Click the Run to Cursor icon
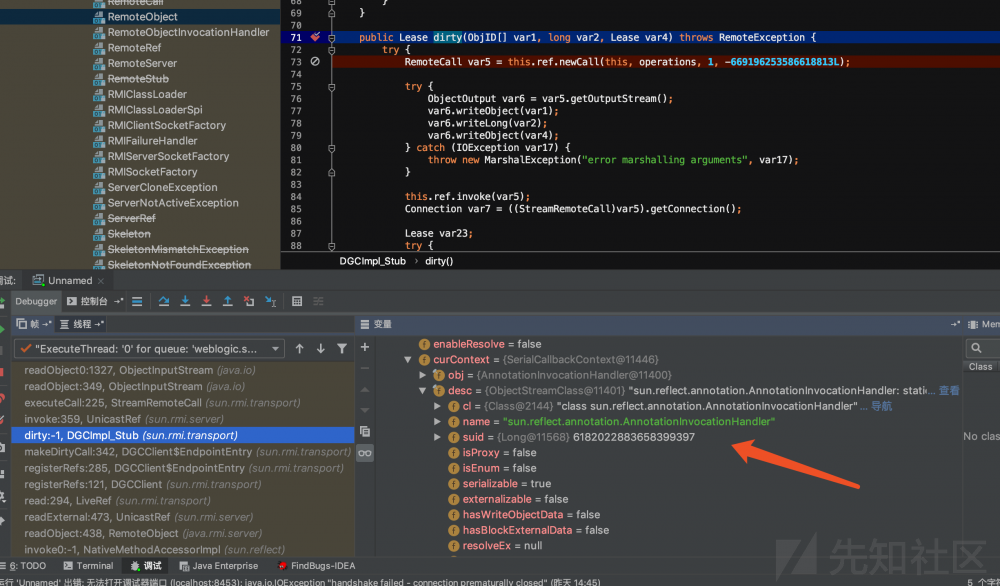Image resolution: width=1000 pixels, height=586 pixels. 269,301
